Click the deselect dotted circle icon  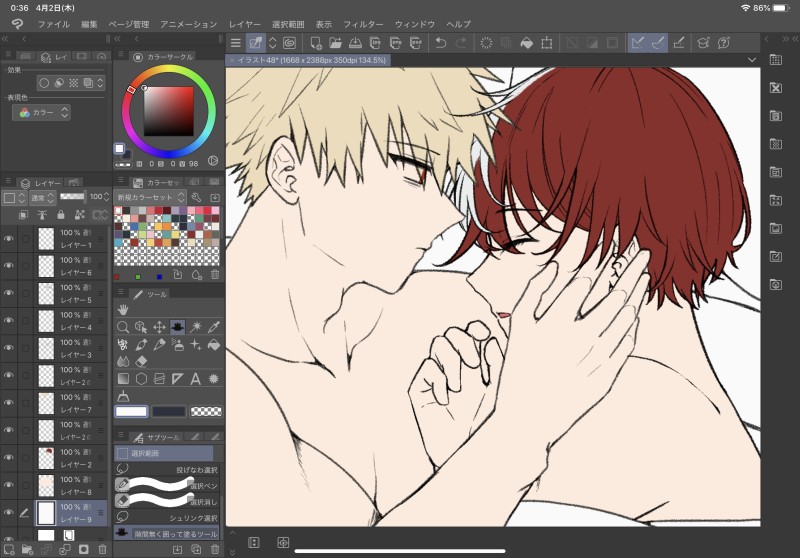pos(486,43)
